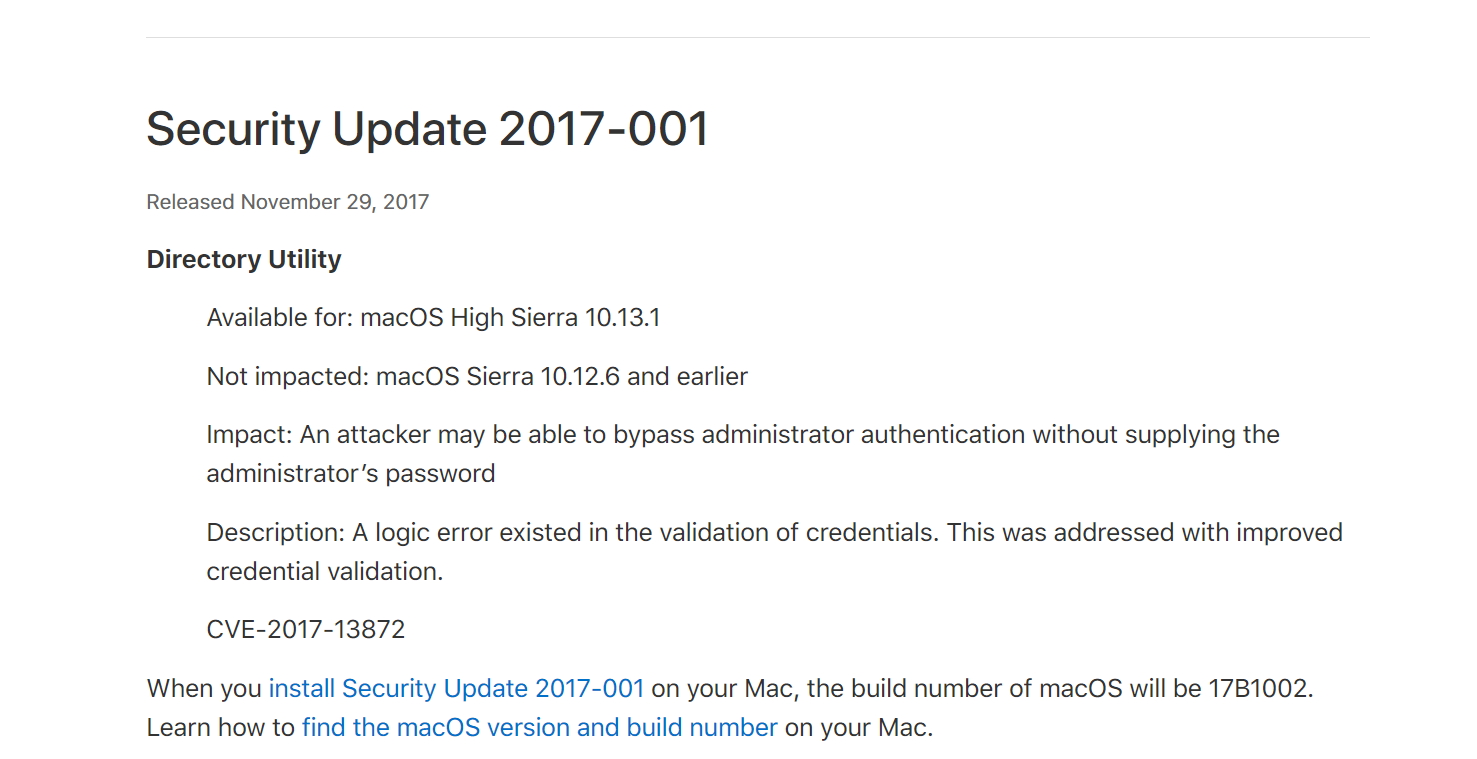1477x759 pixels.
Task: Click the Directory Utility section heading
Action: pos(244,260)
